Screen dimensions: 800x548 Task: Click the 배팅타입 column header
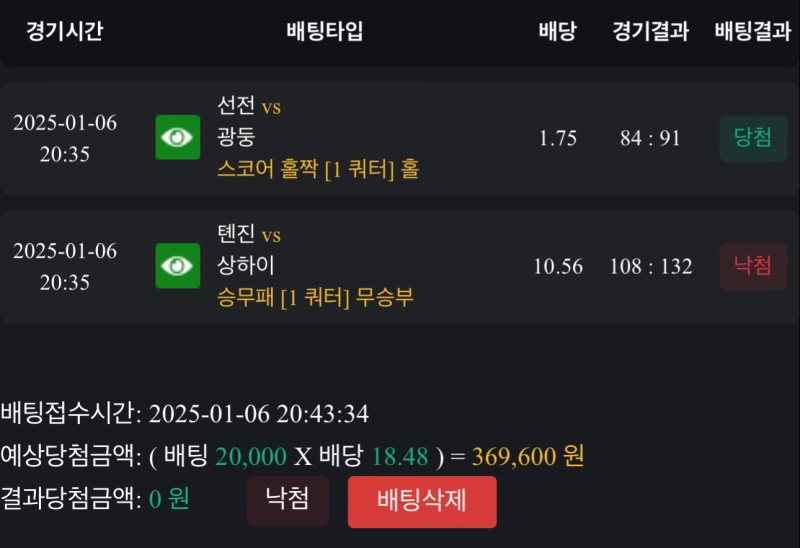click(325, 31)
